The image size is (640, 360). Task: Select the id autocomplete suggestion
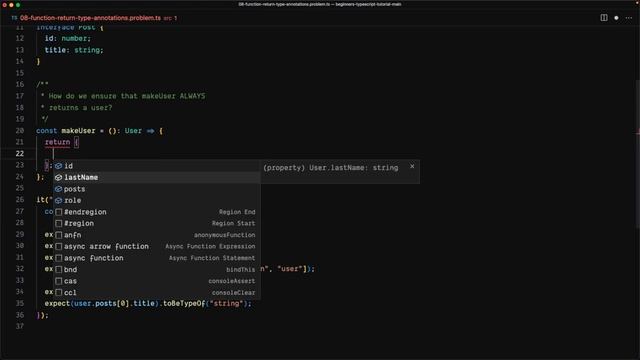click(x=157, y=166)
